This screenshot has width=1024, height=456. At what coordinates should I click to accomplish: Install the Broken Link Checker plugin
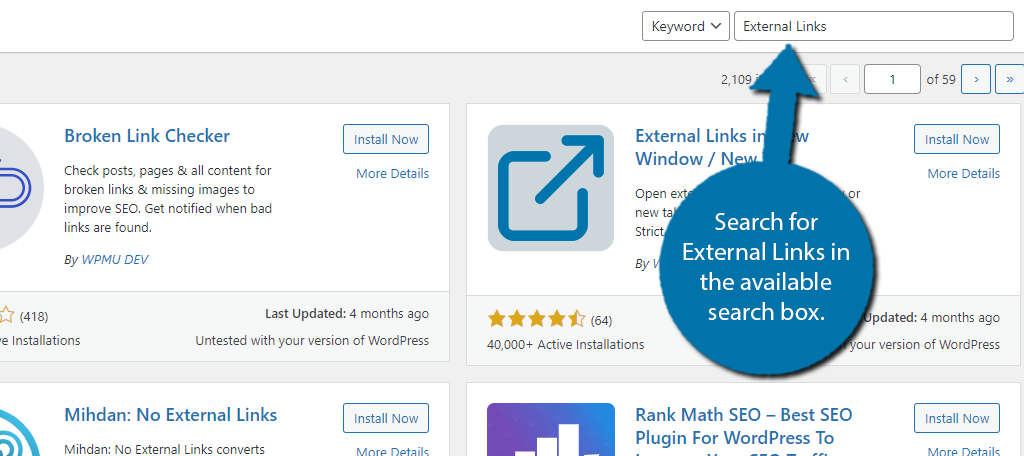pyautogui.click(x=386, y=139)
